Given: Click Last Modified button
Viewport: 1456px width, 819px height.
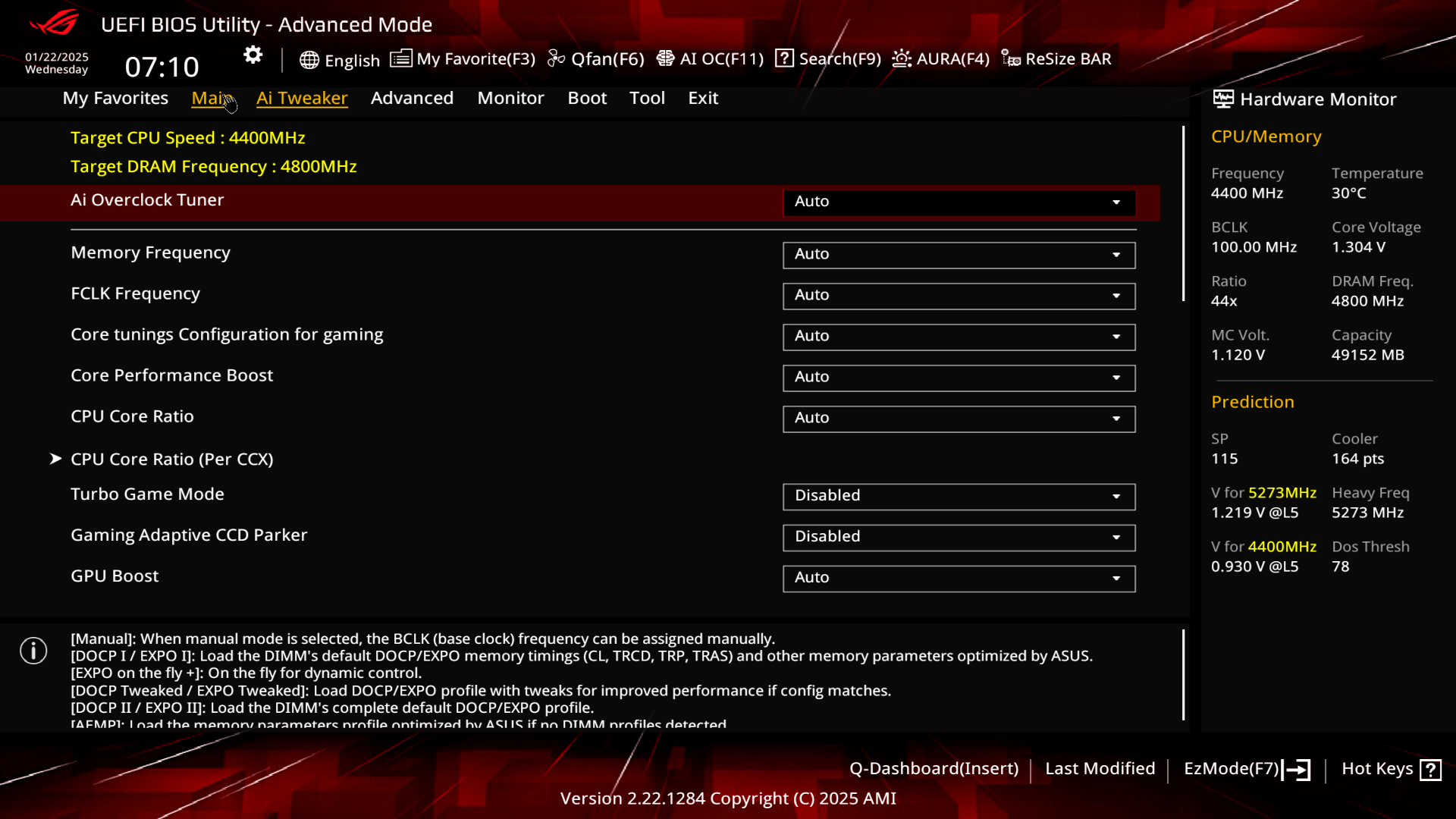Looking at the screenshot, I should pyautogui.click(x=1100, y=768).
